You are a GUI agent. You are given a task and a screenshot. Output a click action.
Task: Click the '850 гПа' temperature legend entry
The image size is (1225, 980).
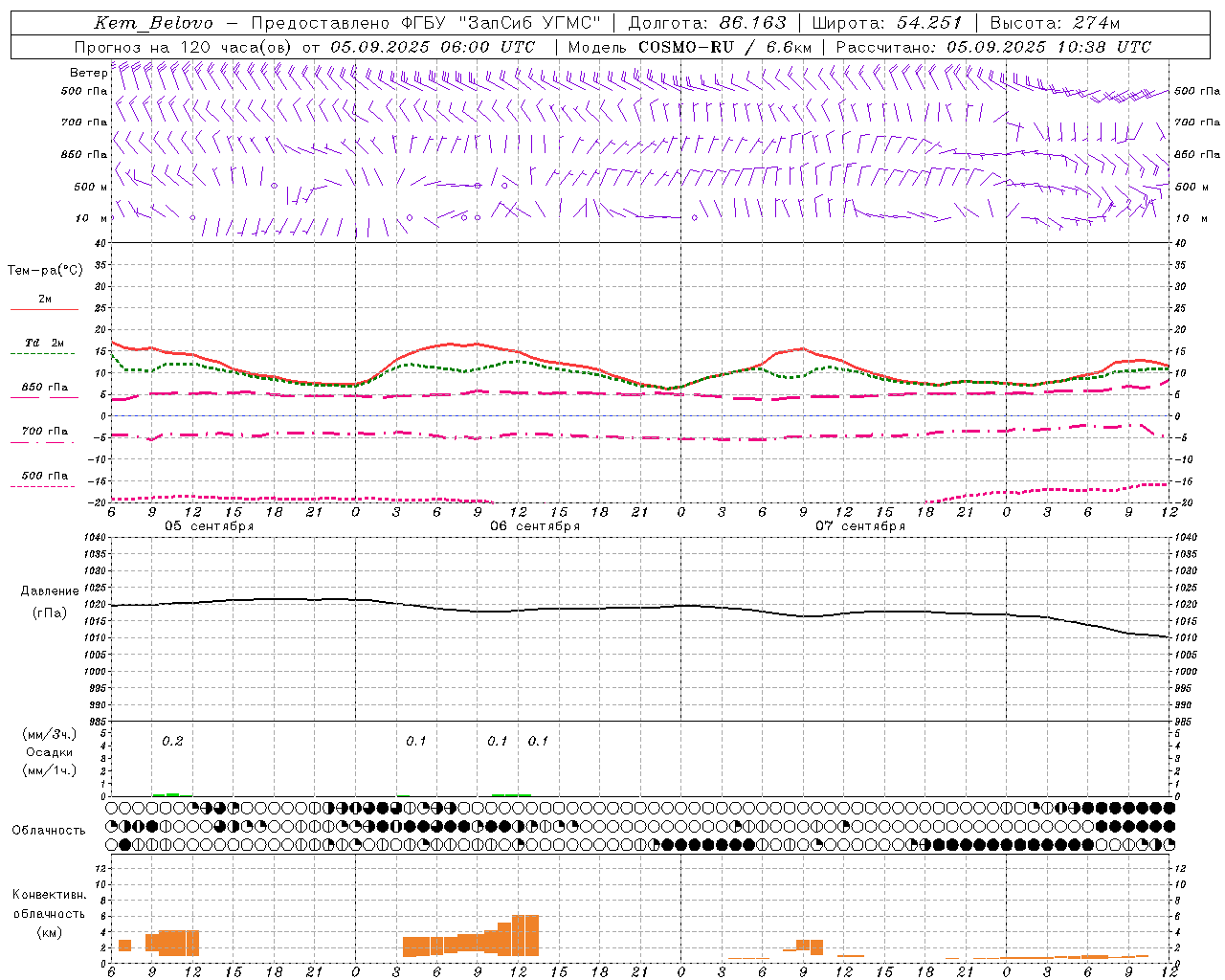tap(45, 388)
